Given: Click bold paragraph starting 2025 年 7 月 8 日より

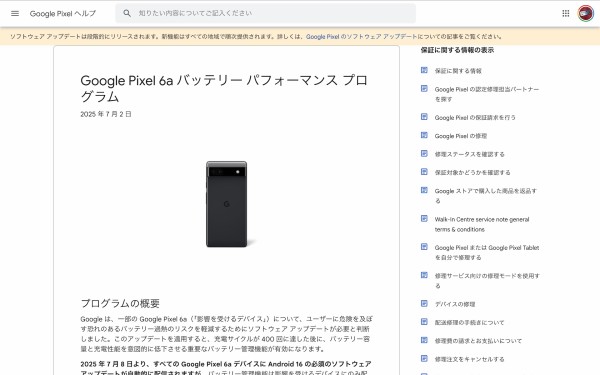Looking at the screenshot, I should tap(226, 368).
